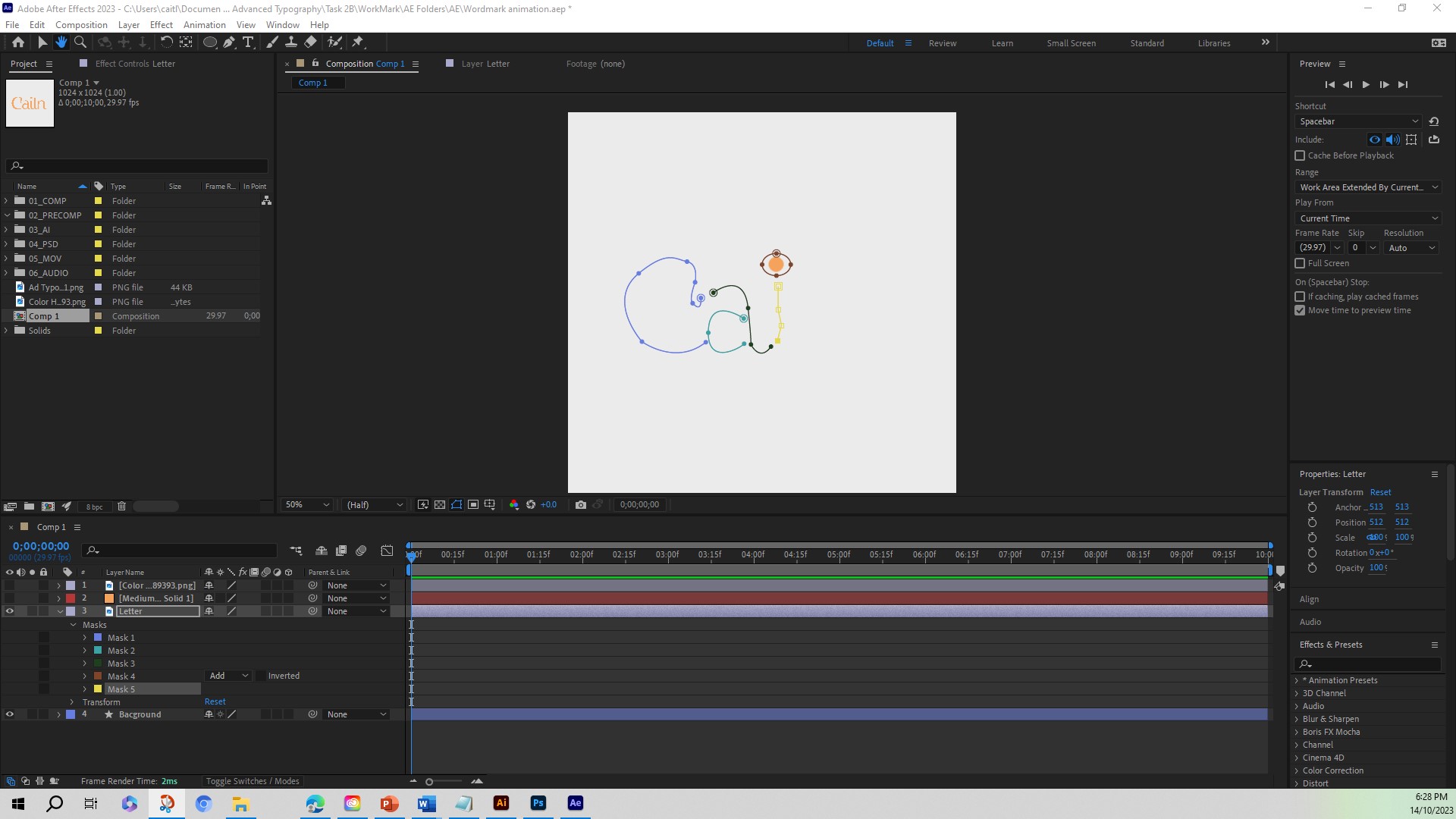Image resolution: width=1456 pixels, height=819 pixels.
Task: Take a snapshot with the camera icon
Action: pos(581,504)
